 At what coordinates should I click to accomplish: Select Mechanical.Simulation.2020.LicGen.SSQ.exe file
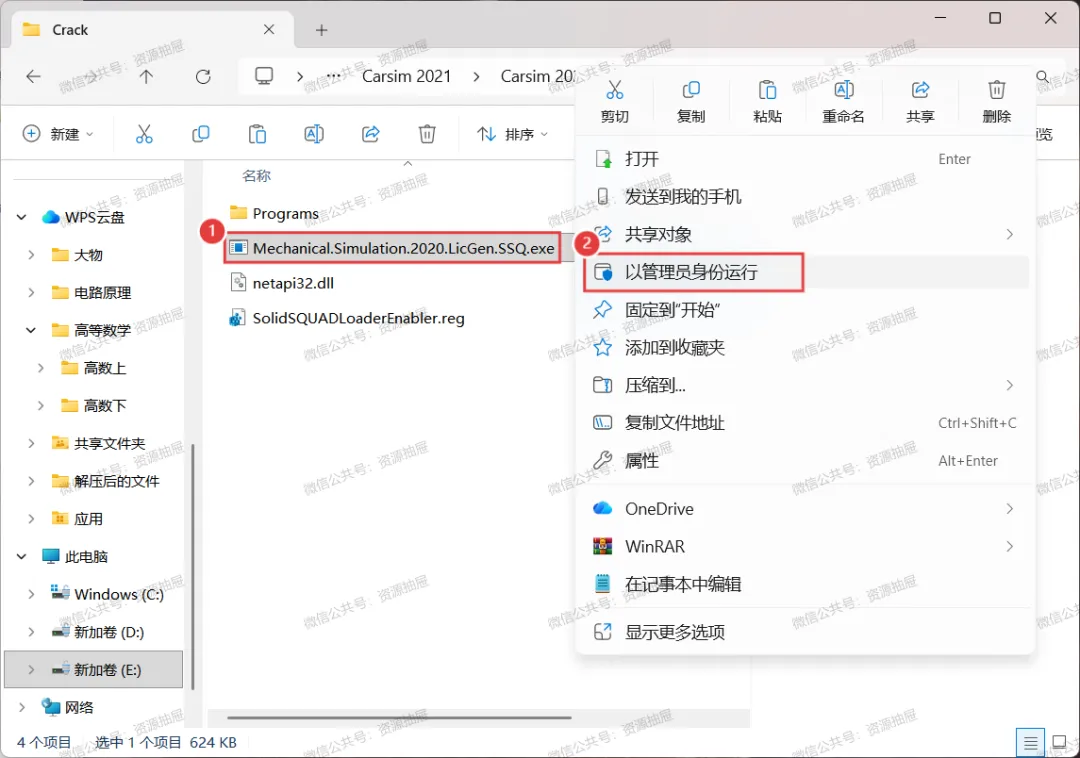pos(393,248)
